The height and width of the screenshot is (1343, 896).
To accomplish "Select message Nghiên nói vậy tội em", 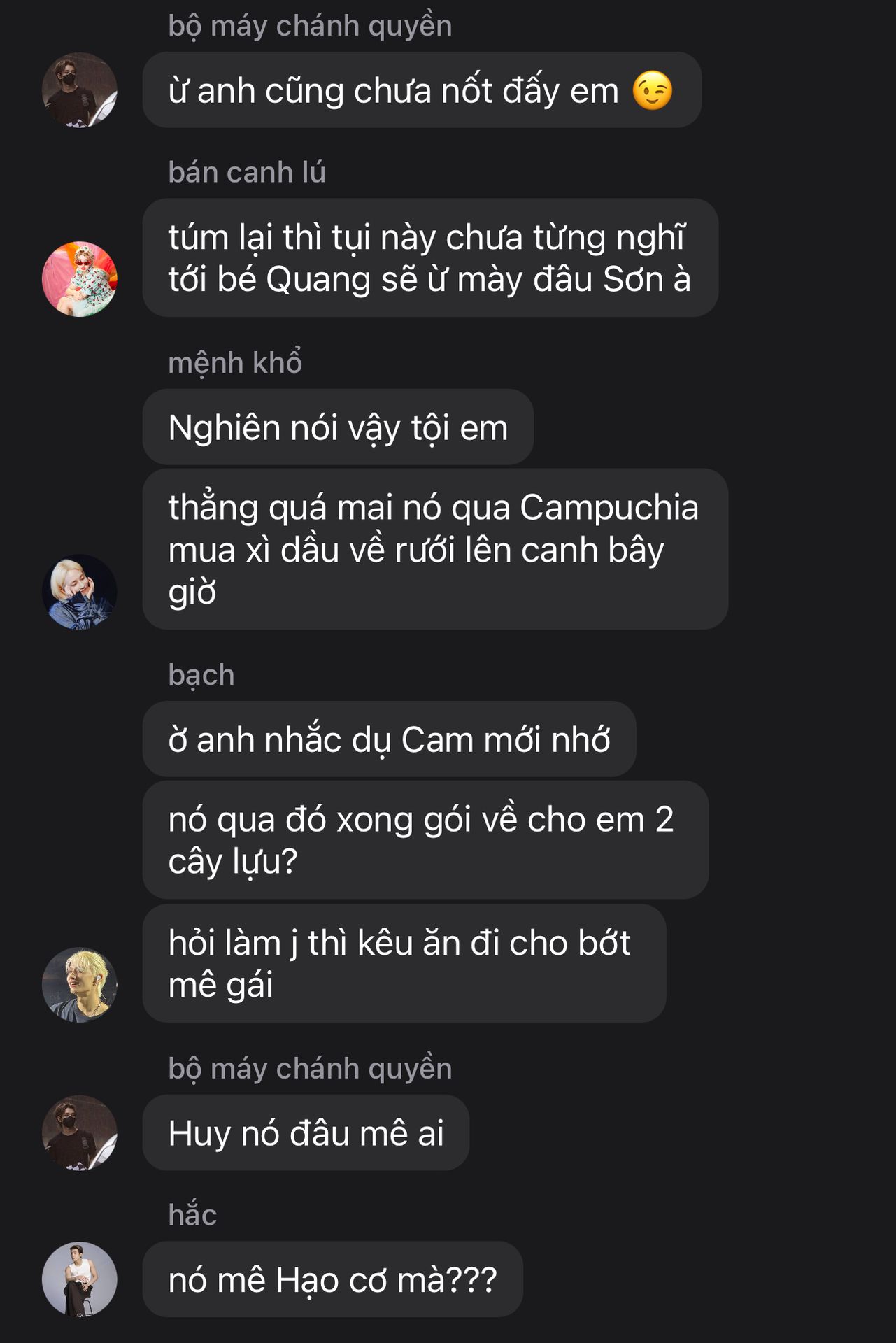I will pos(338,427).
